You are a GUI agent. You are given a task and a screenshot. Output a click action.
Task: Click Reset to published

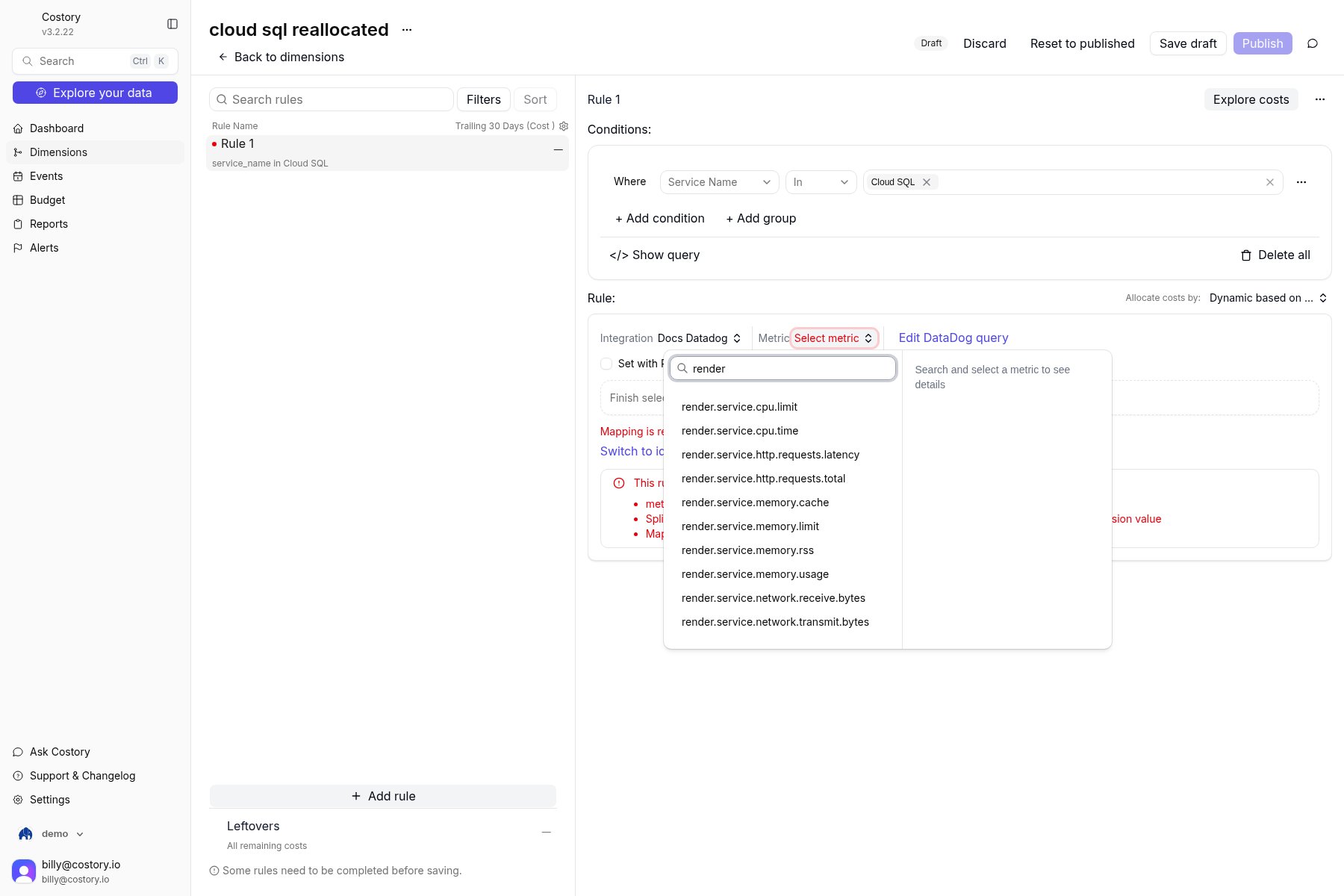click(x=1082, y=43)
